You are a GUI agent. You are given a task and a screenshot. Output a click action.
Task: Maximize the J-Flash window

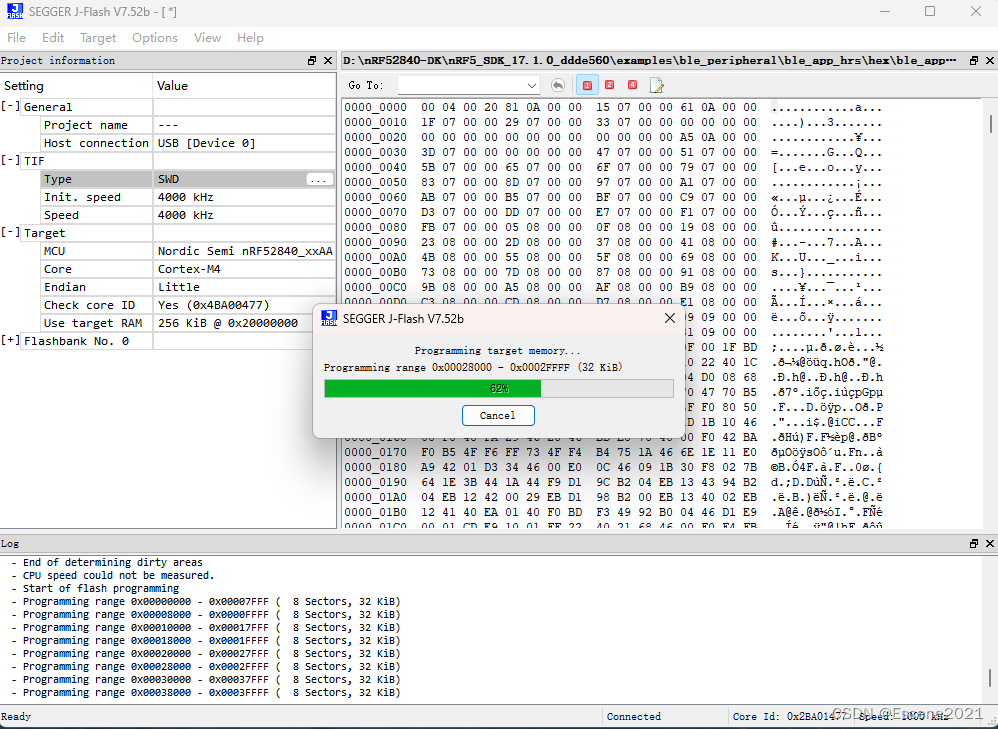tap(930, 11)
